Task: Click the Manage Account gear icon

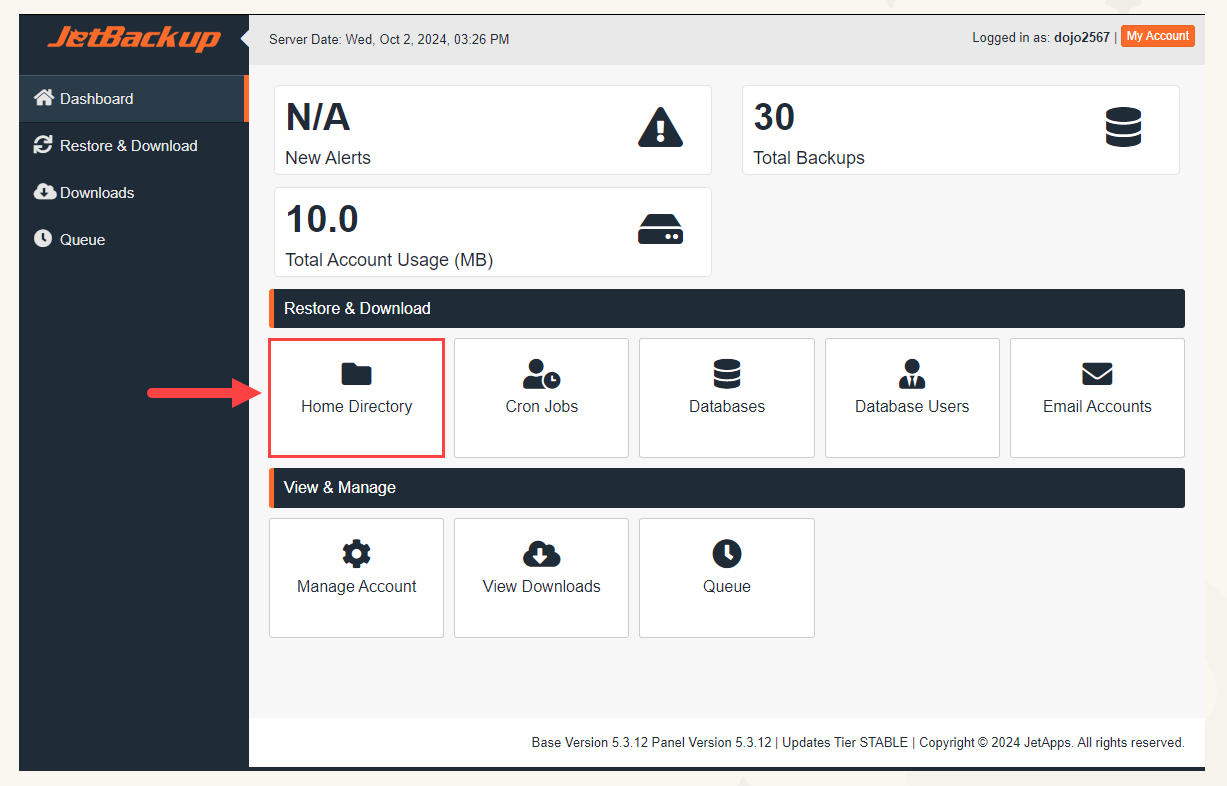Action: coord(356,554)
